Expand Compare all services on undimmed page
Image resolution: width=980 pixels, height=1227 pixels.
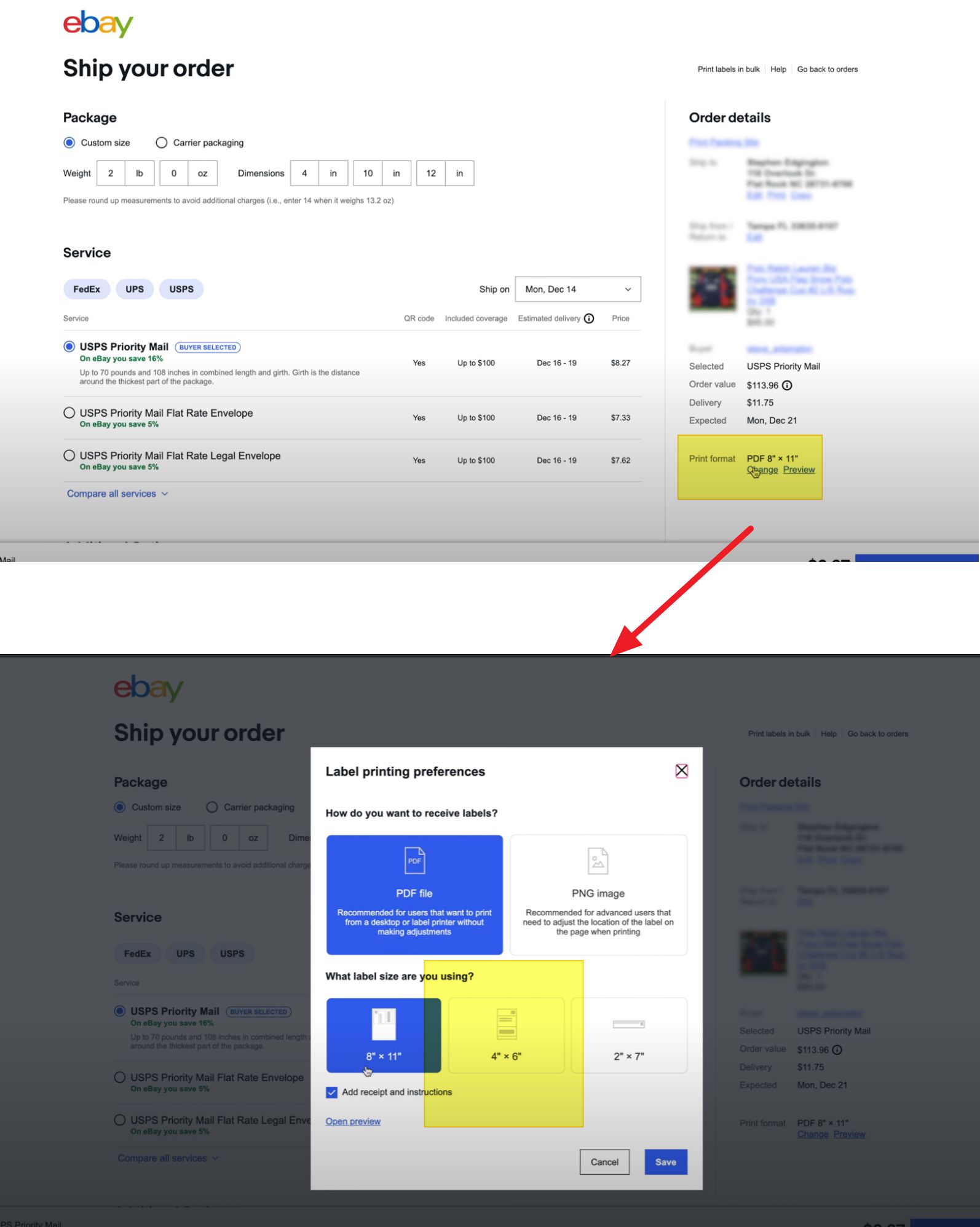pos(117,494)
